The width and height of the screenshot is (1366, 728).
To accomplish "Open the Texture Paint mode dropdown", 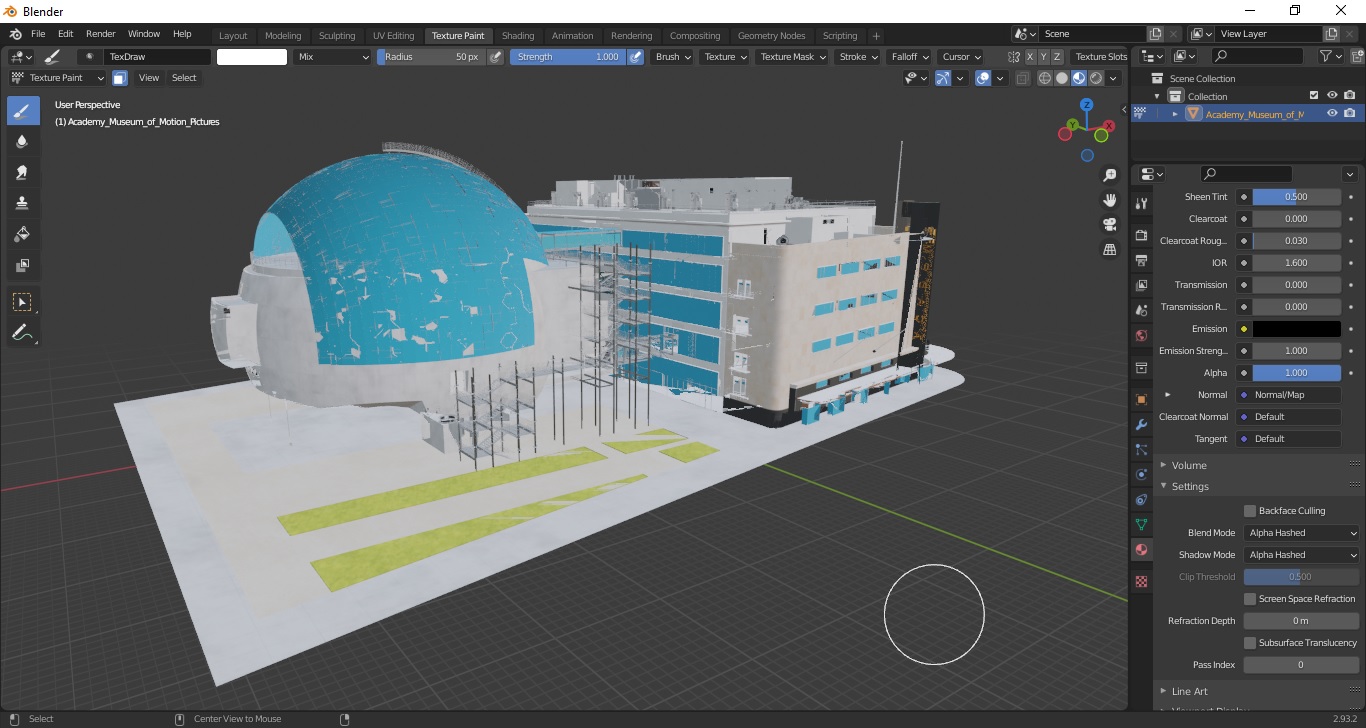I will (57, 78).
